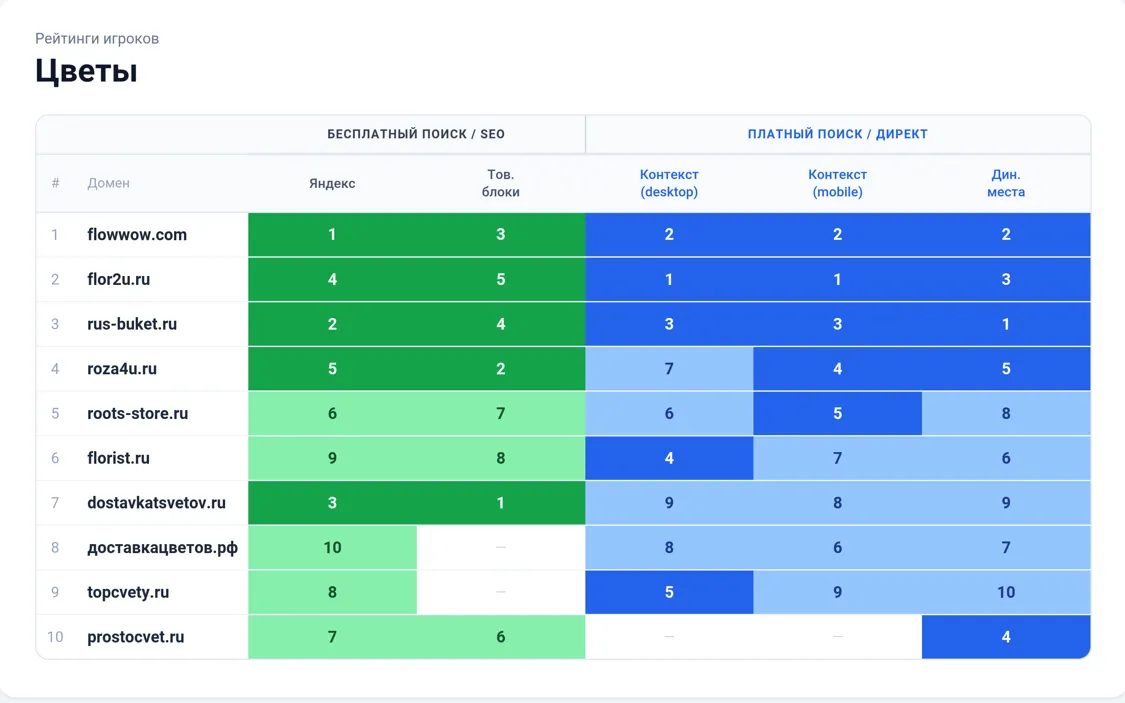
Task: Open the roza4u.ru domain row
Action: pyautogui.click(x=563, y=369)
